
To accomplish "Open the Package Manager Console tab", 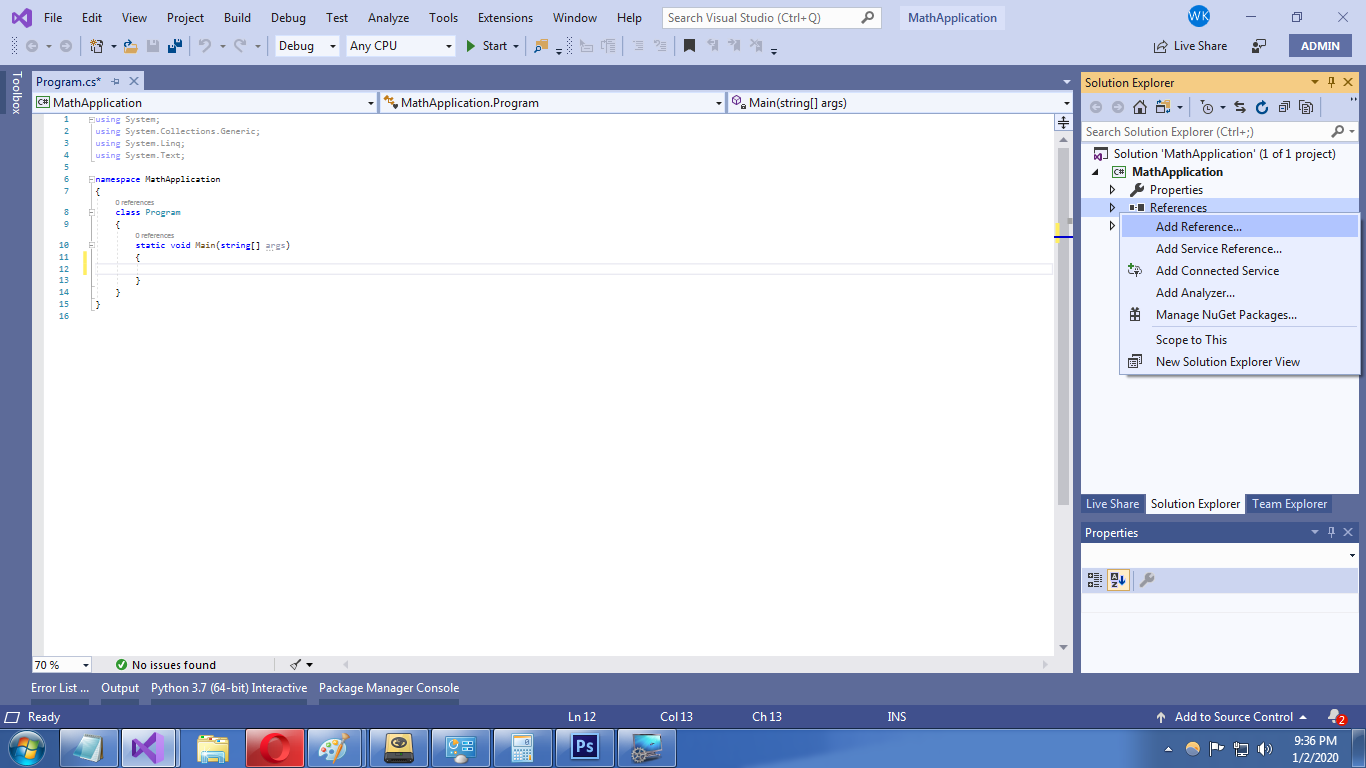I will pos(389,688).
